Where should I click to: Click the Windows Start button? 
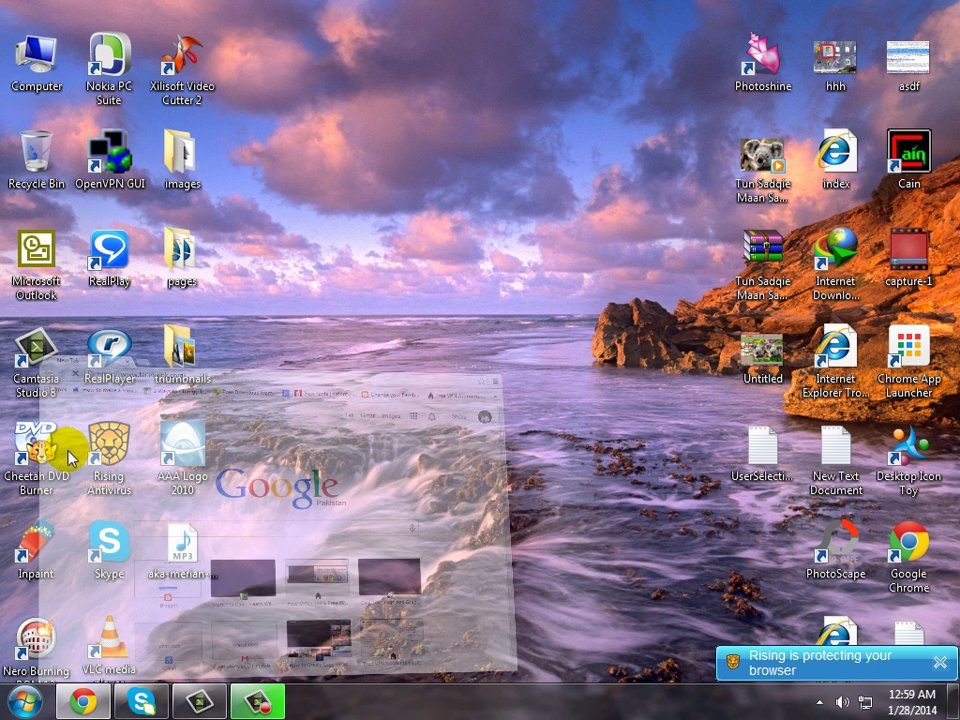24,702
